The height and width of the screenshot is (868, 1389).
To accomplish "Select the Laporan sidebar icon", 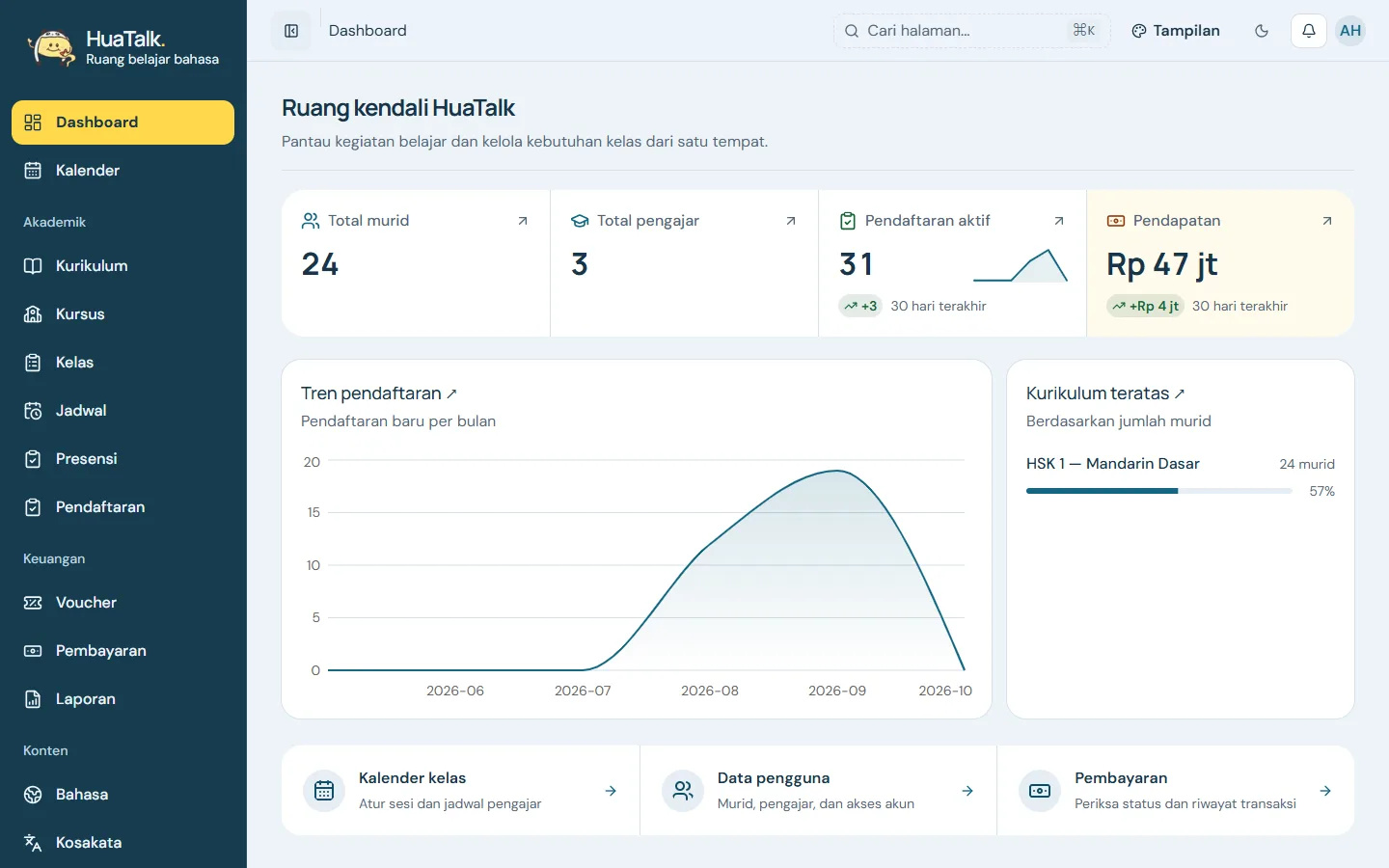I will coord(33,699).
